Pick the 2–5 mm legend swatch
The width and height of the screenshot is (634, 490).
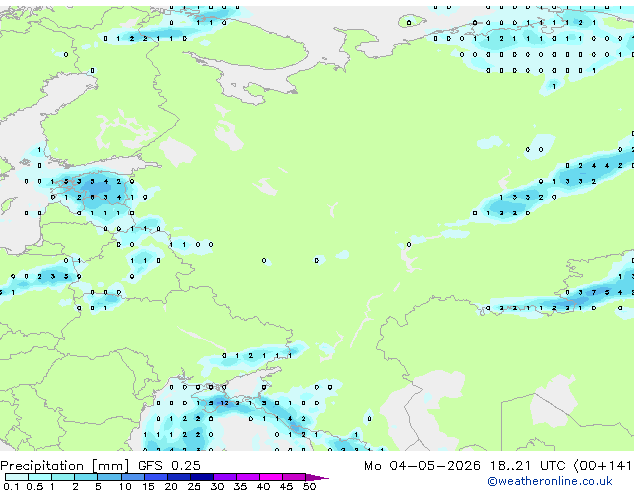coord(86,477)
